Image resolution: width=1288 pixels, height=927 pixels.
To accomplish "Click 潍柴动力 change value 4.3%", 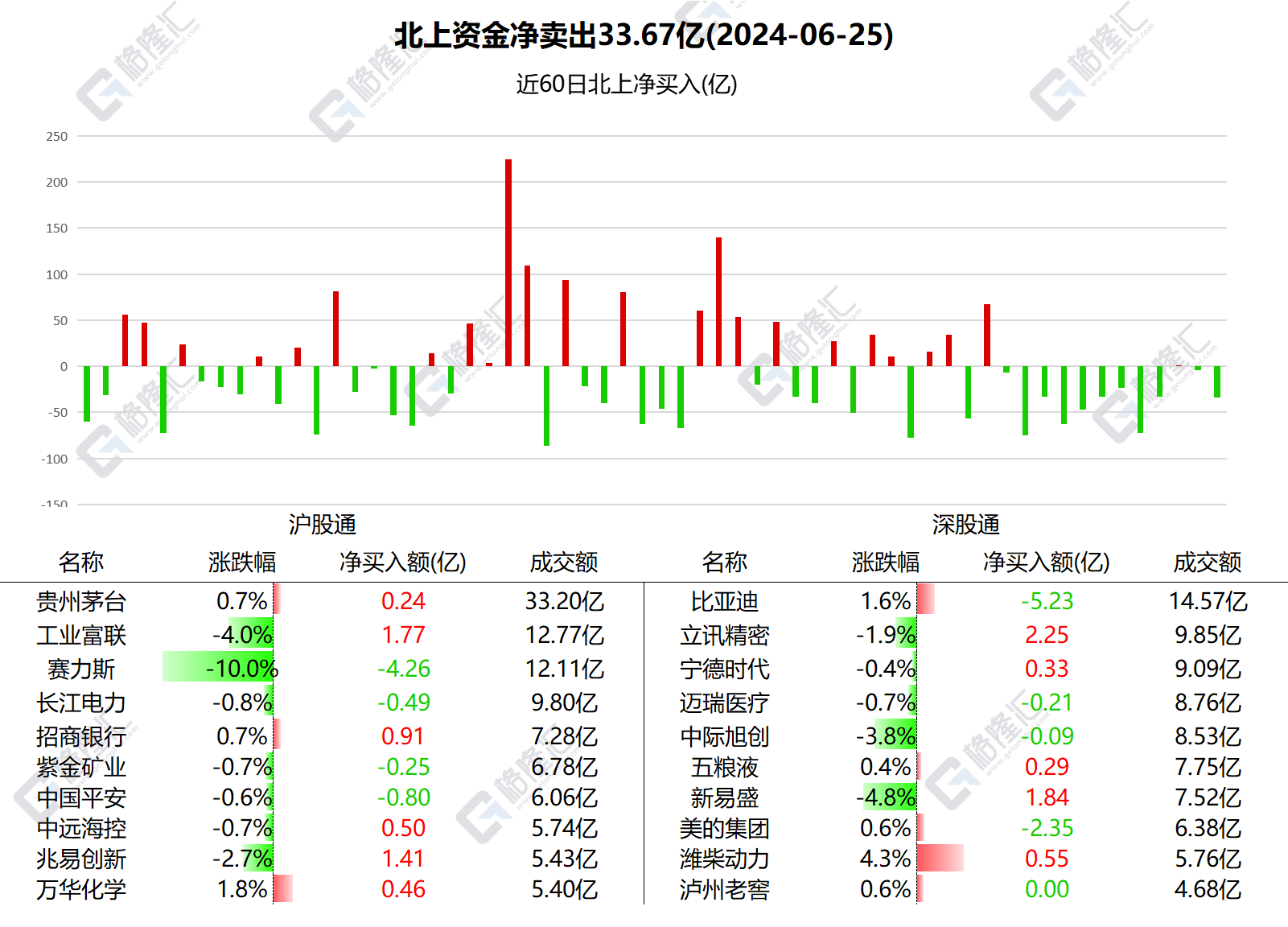I will pyautogui.click(x=885, y=859).
